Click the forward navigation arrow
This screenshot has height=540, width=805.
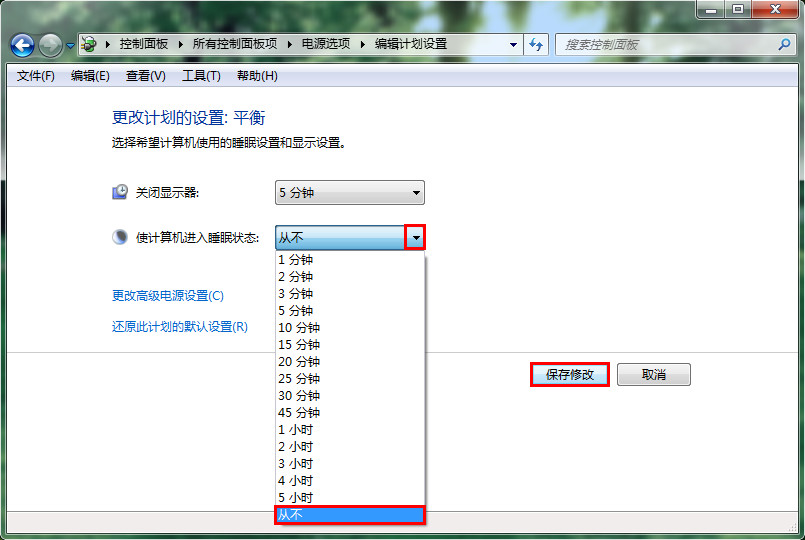50,45
